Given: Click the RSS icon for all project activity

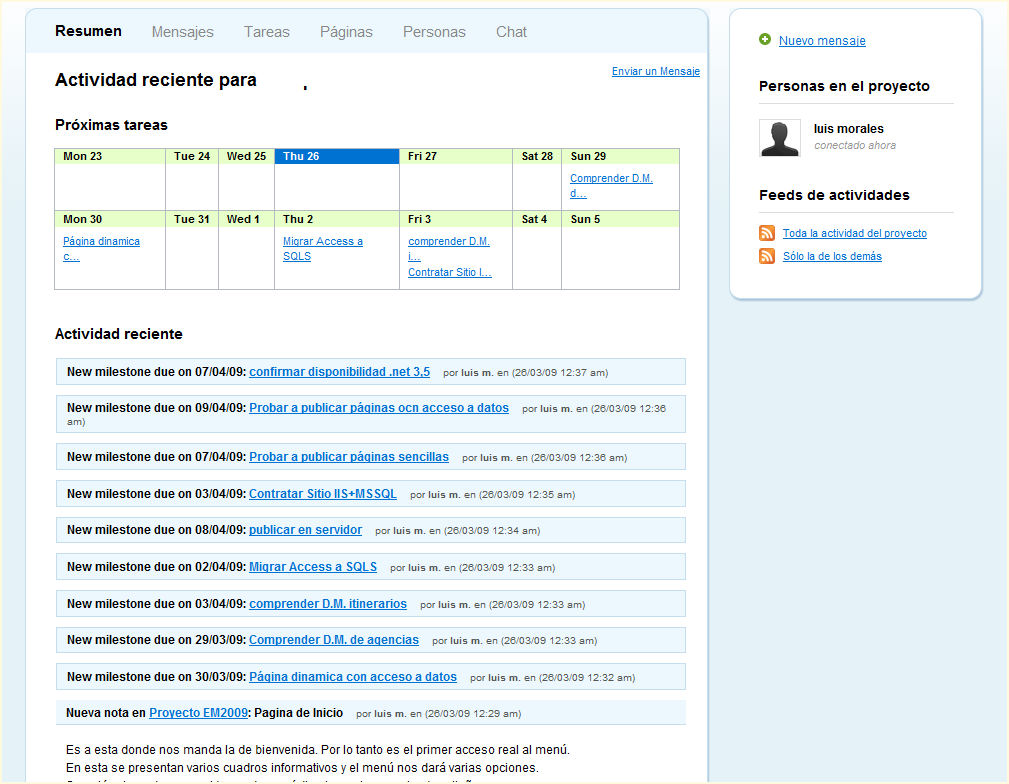Looking at the screenshot, I should [767, 233].
